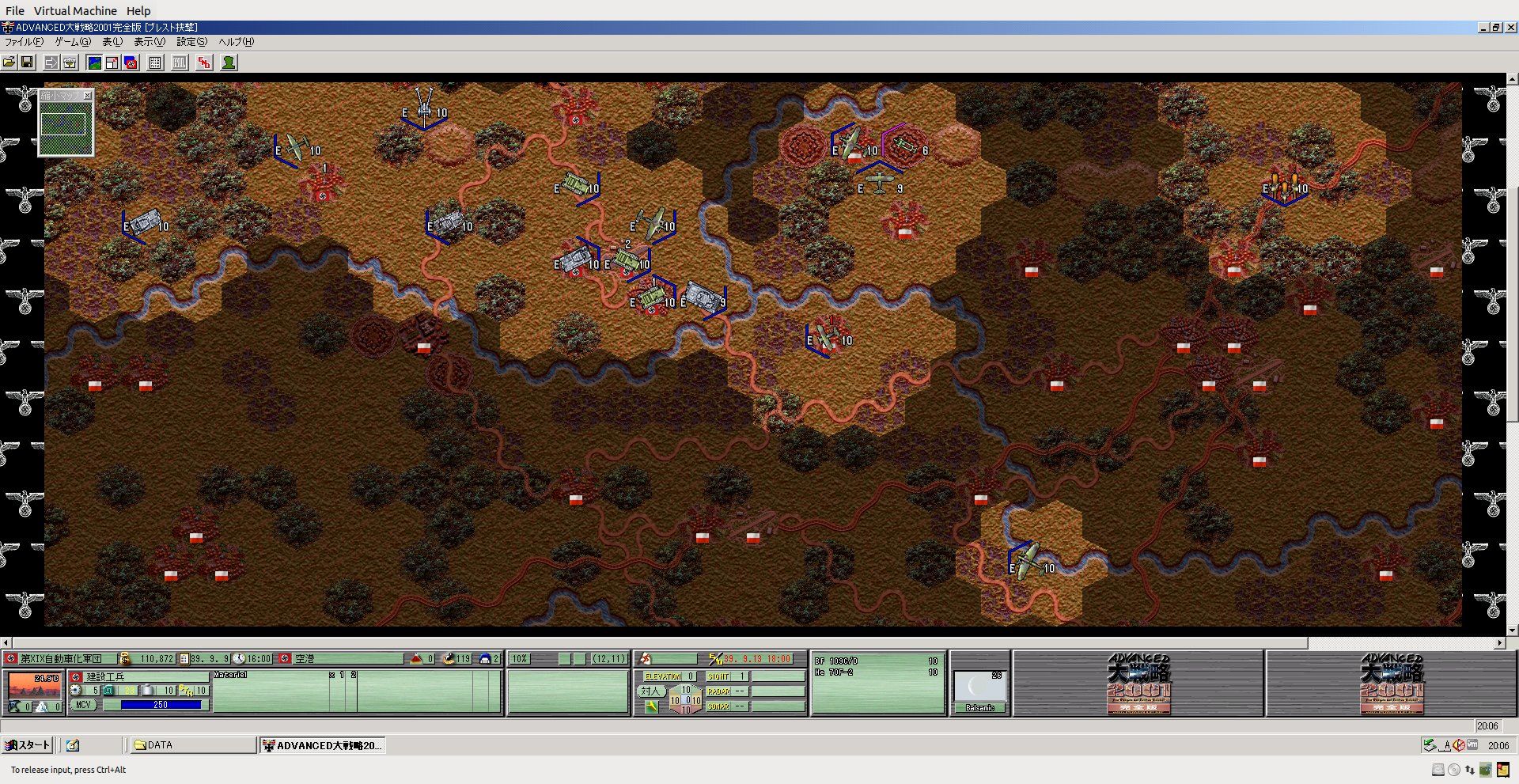Click the MCV button in unit panel
The image size is (1519, 784).
tap(83, 705)
